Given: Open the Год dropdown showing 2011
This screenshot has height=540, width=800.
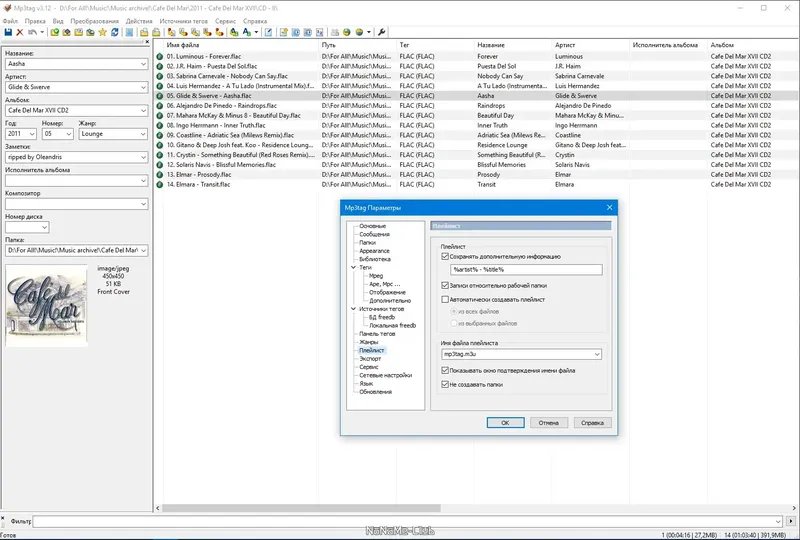Looking at the screenshot, I should [x=32, y=134].
